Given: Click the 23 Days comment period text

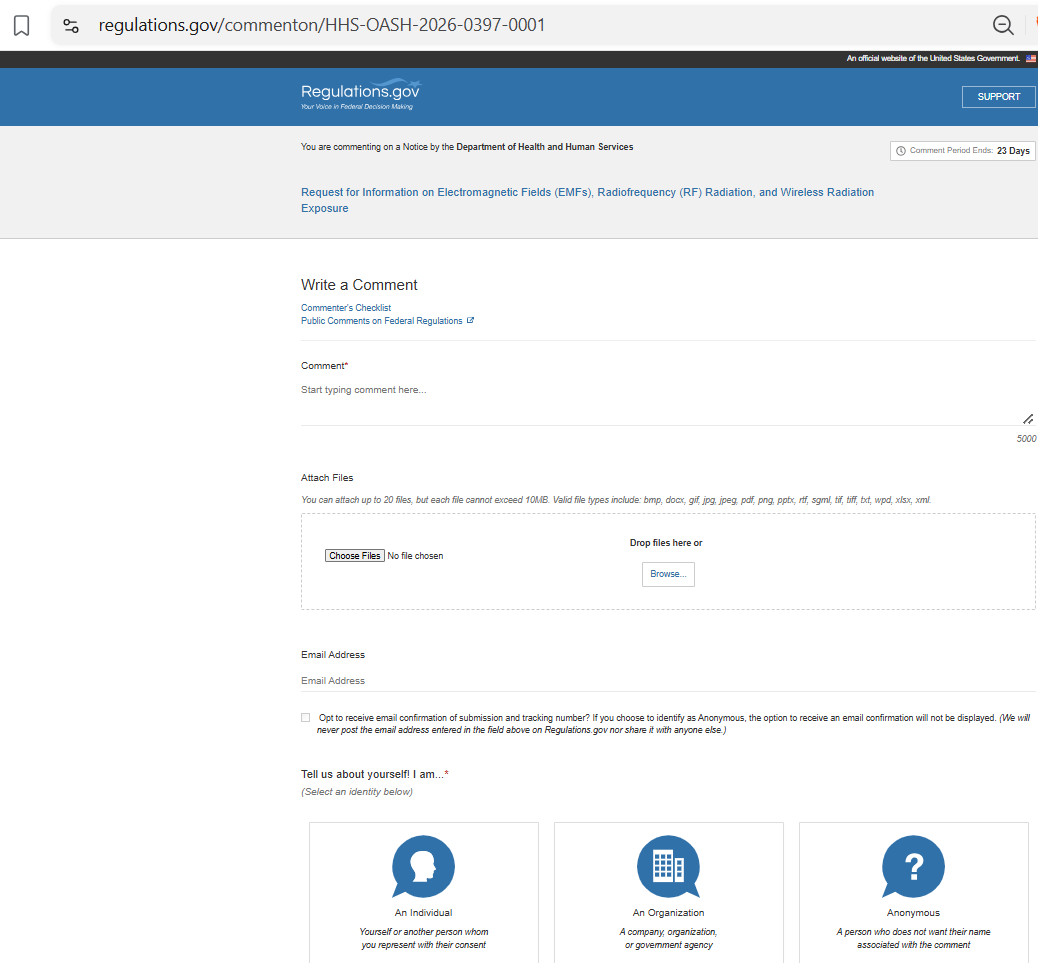Looking at the screenshot, I should pos(1013,151).
